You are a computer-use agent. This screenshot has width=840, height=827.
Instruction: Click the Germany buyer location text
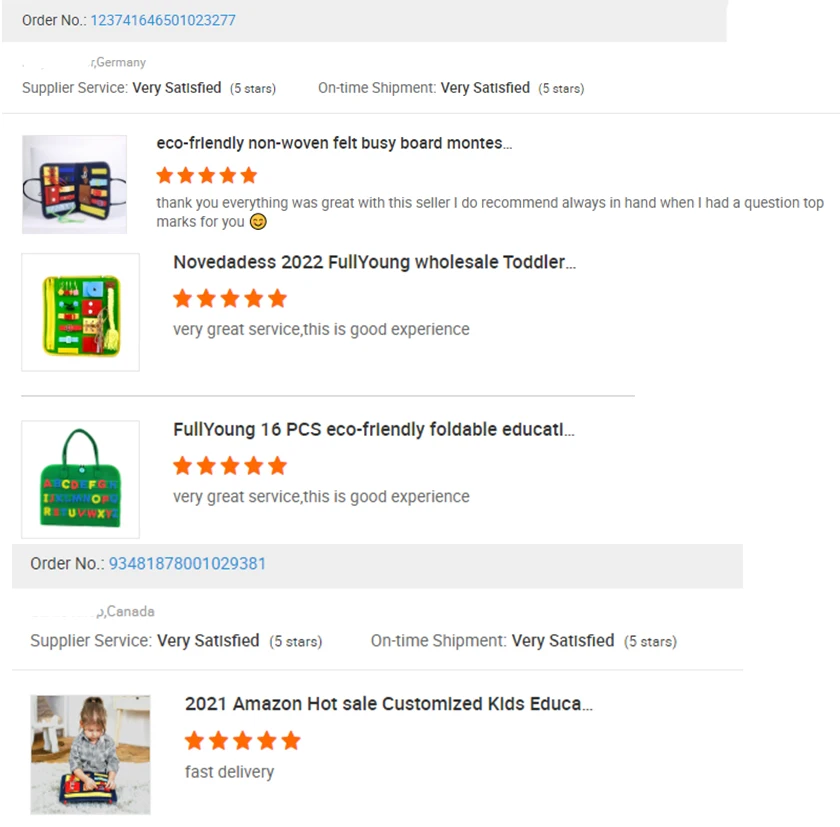(120, 62)
